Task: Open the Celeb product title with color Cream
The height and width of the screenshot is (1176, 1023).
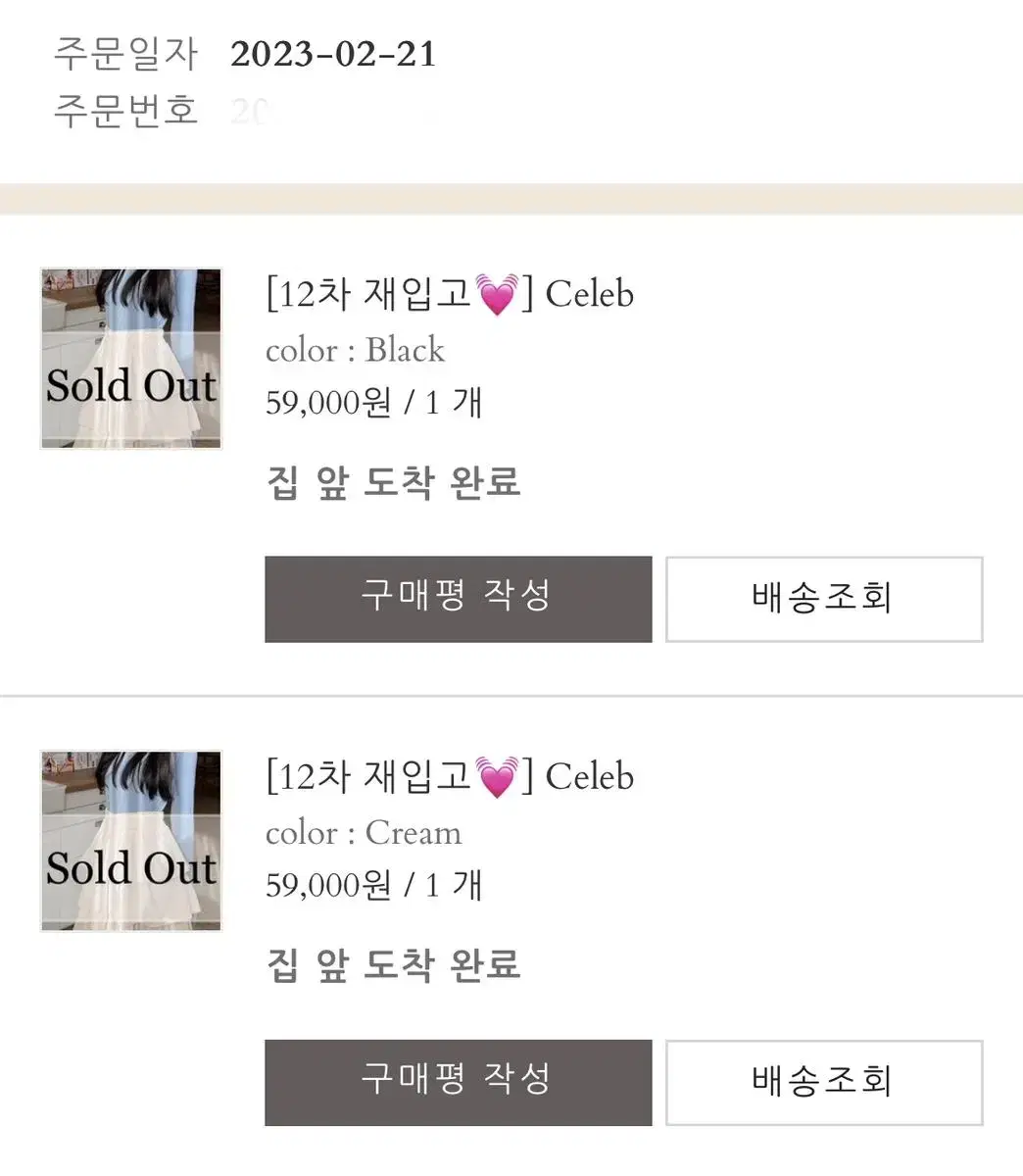Action: click(450, 776)
